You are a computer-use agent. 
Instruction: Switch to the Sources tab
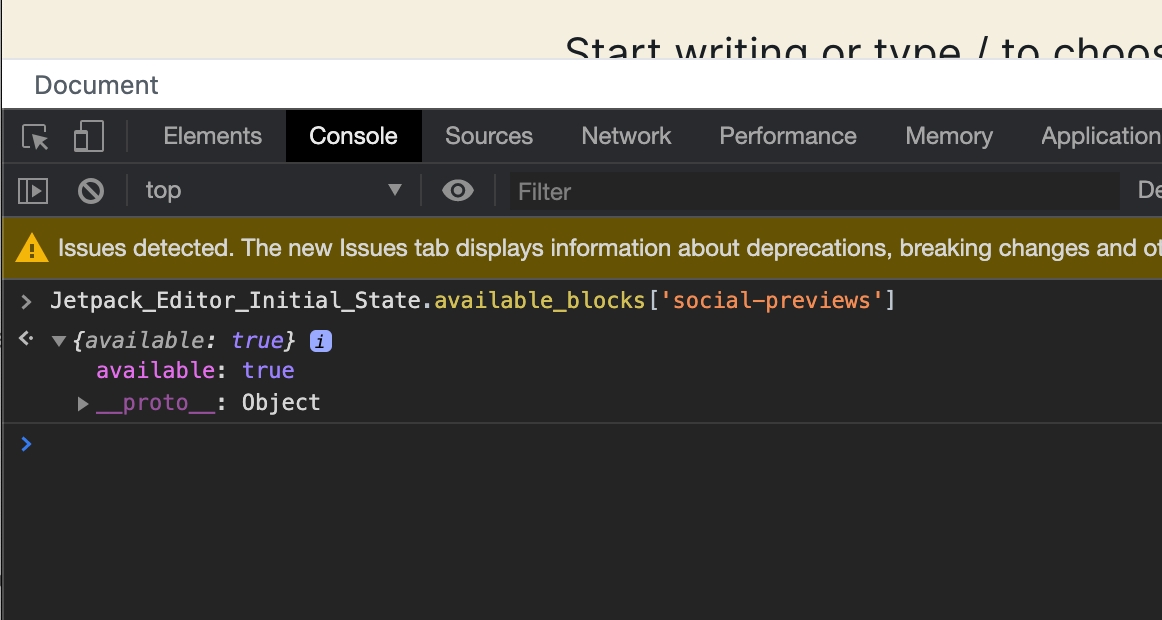click(489, 136)
